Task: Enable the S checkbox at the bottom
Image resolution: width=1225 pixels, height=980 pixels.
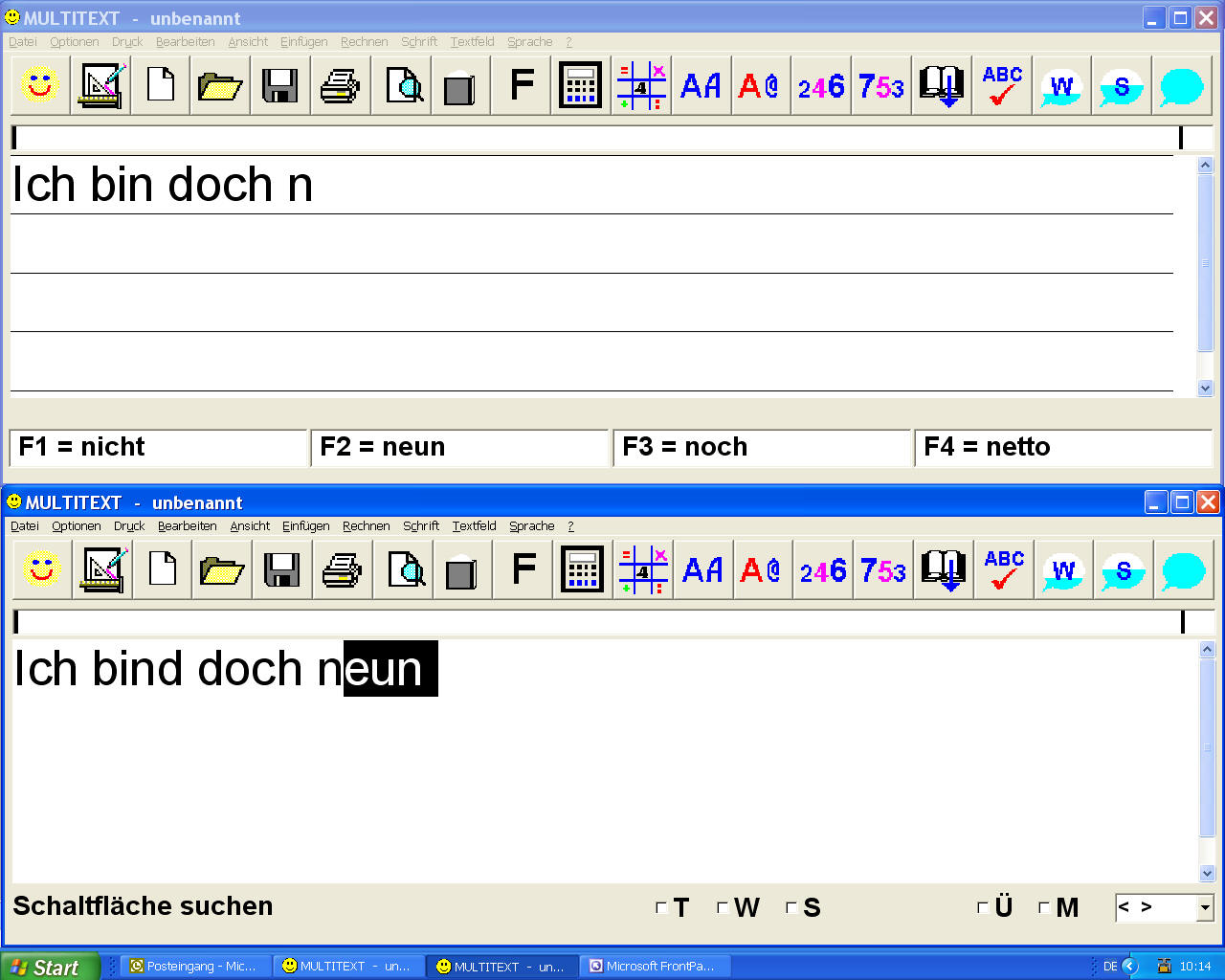Action: 790,907
